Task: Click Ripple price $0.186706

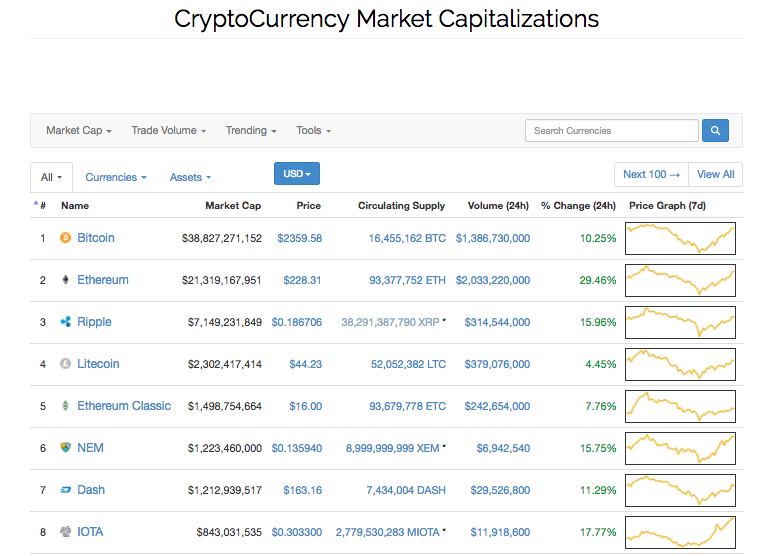Action: (297, 322)
